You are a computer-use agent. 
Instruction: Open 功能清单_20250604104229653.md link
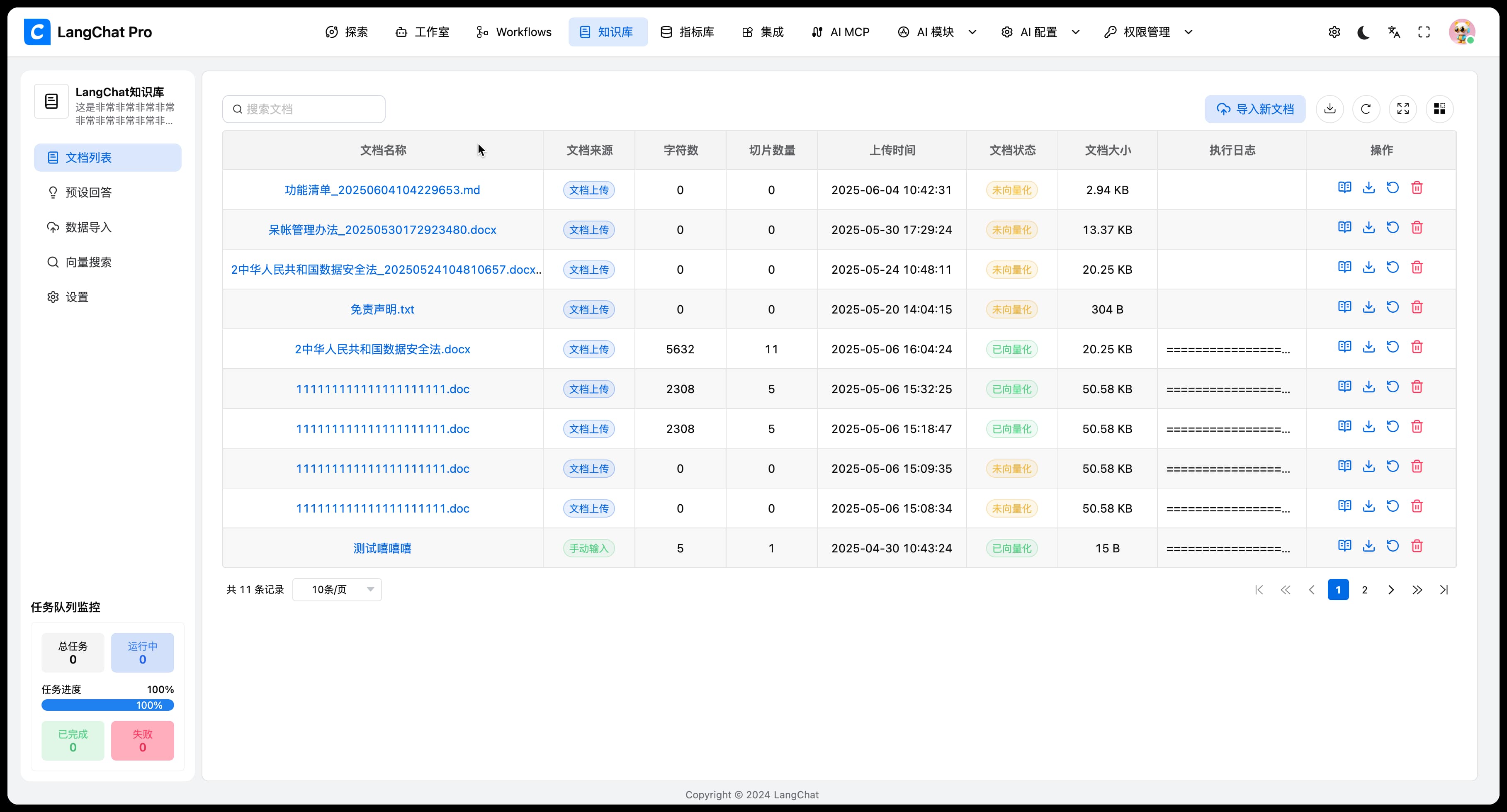pyautogui.click(x=382, y=190)
